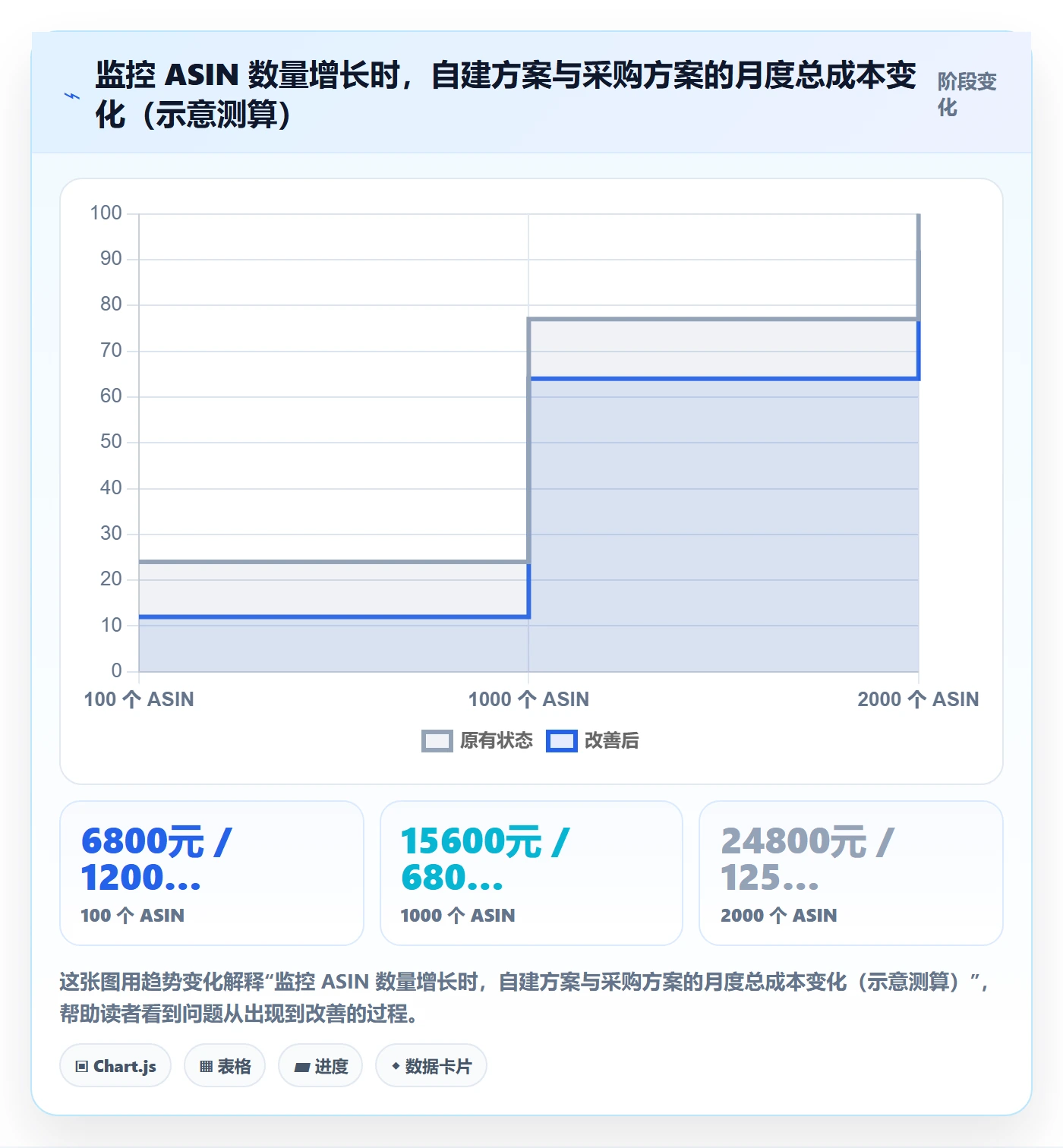The width and height of the screenshot is (1063, 1148).
Task: Click the y-axis value 100
Action: click(106, 213)
